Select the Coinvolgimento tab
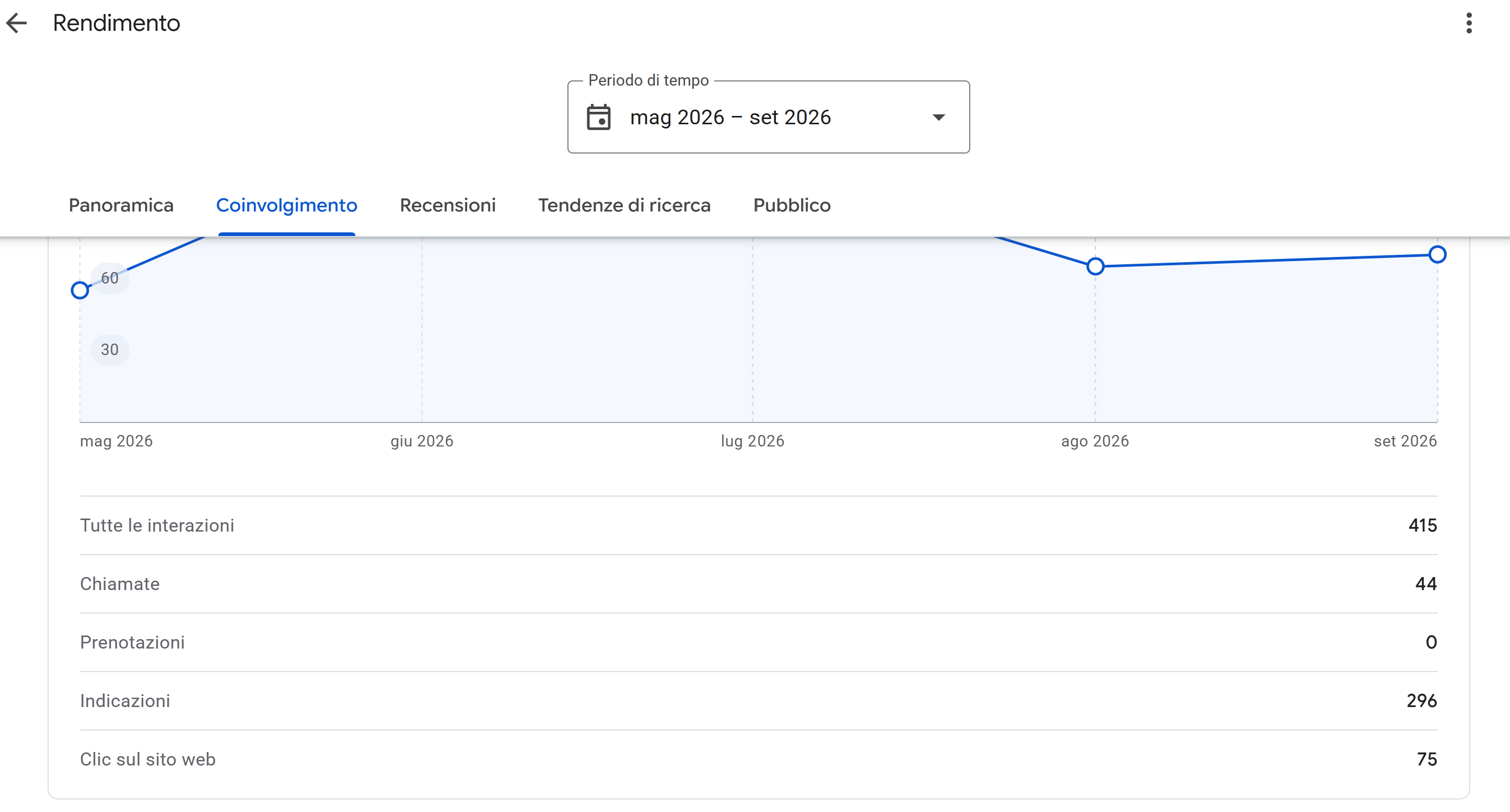Image resolution: width=1510 pixels, height=812 pixels. (x=287, y=206)
